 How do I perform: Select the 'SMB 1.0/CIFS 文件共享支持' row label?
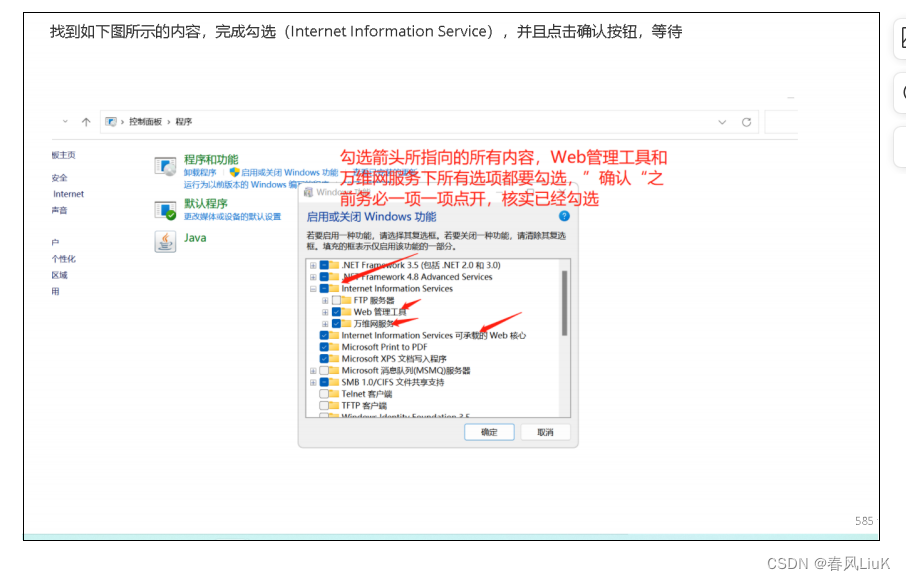coord(392,382)
